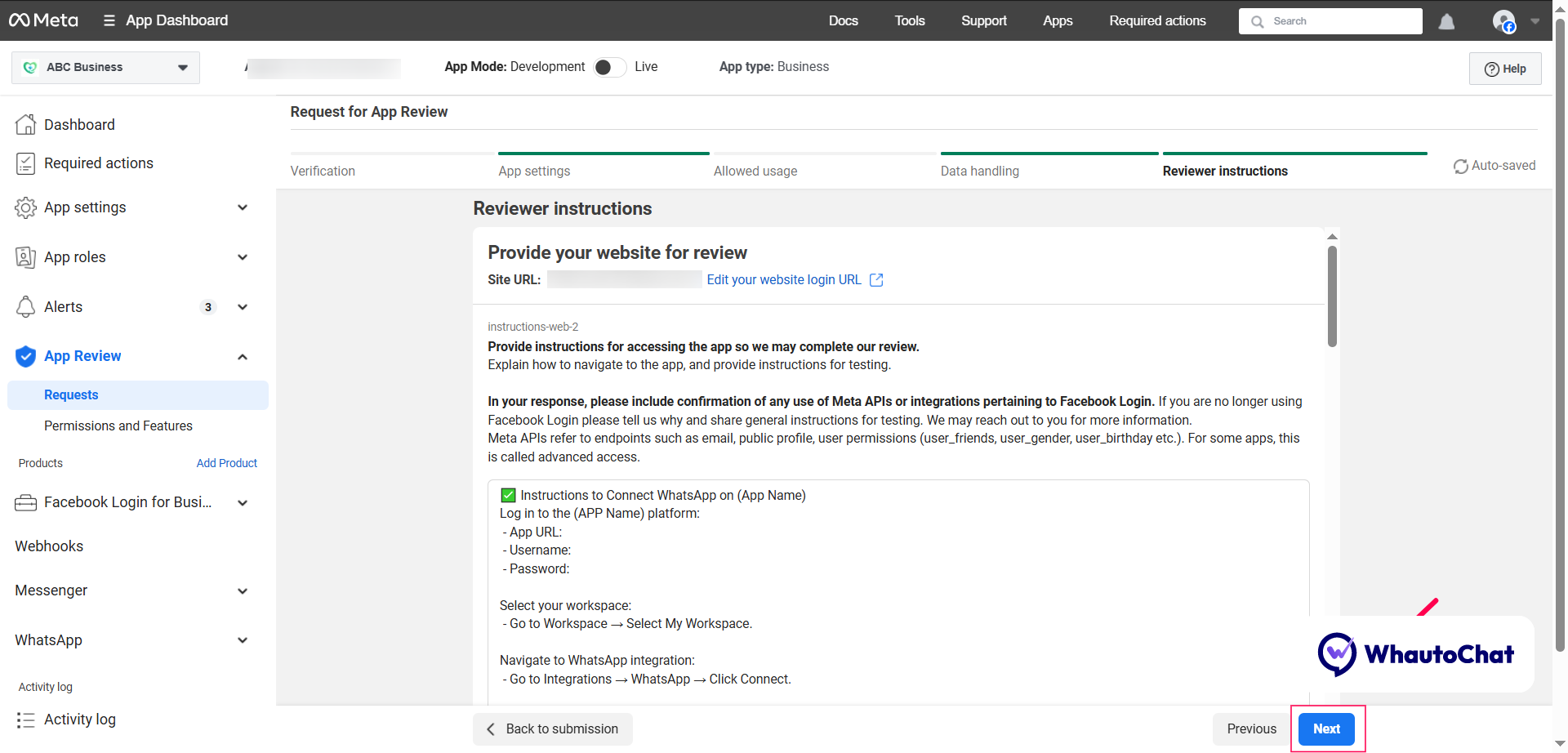Screen dimensions: 1568x753
Task: Click the hamburger menu next to App Dashboard
Action: tap(109, 20)
